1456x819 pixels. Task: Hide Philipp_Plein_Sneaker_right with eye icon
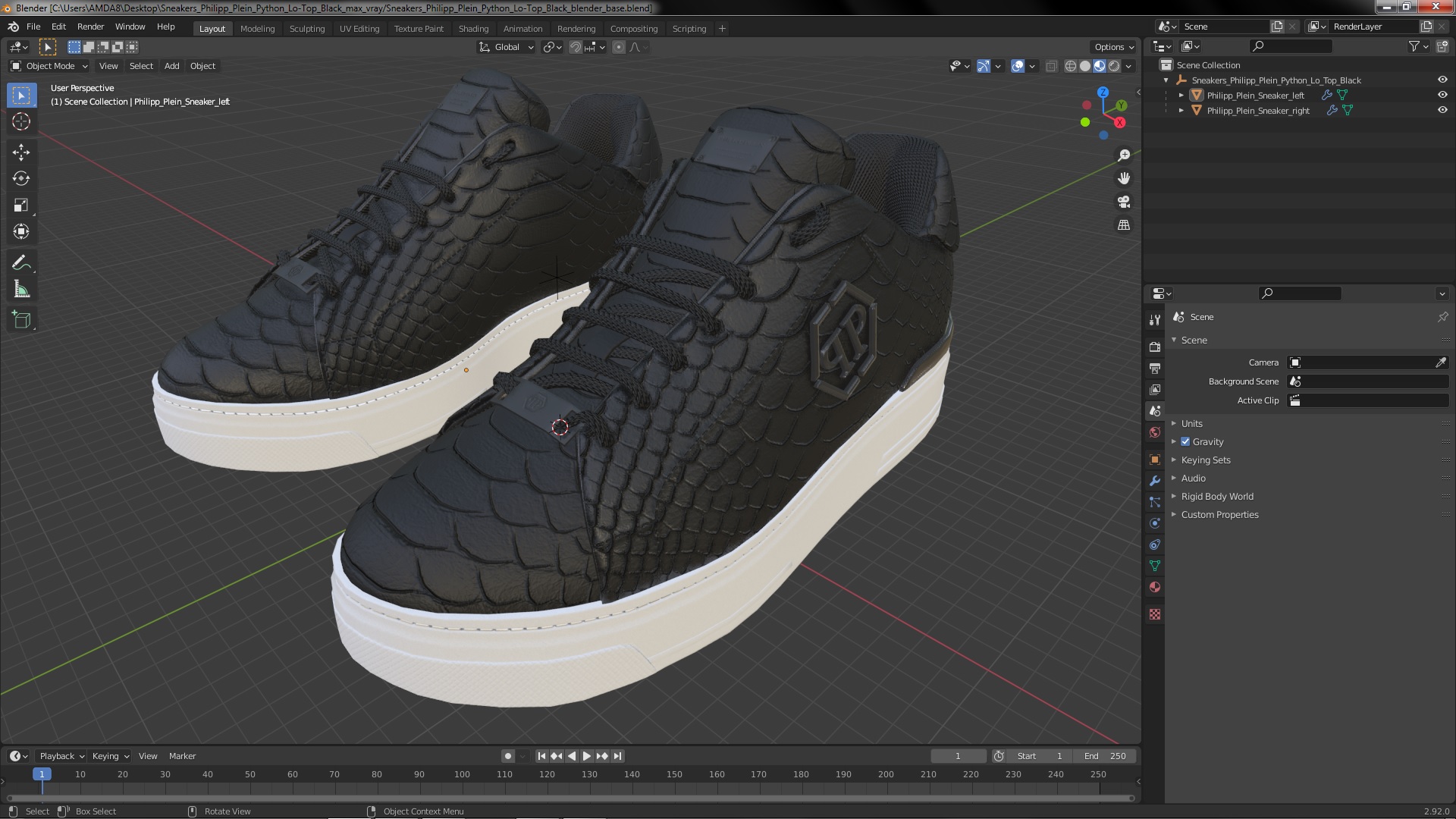coord(1442,110)
